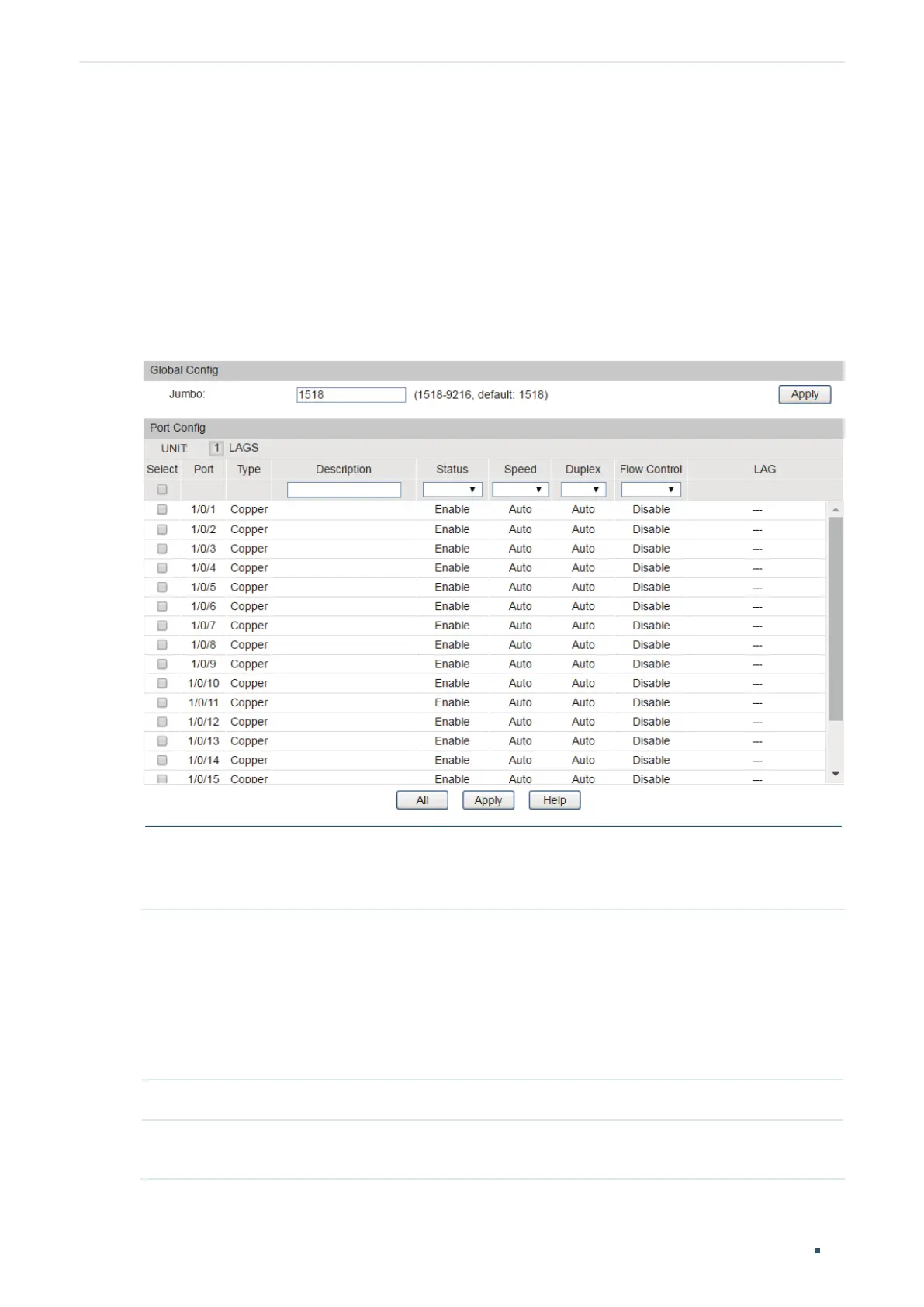Click the Port Config section header

coord(493,428)
